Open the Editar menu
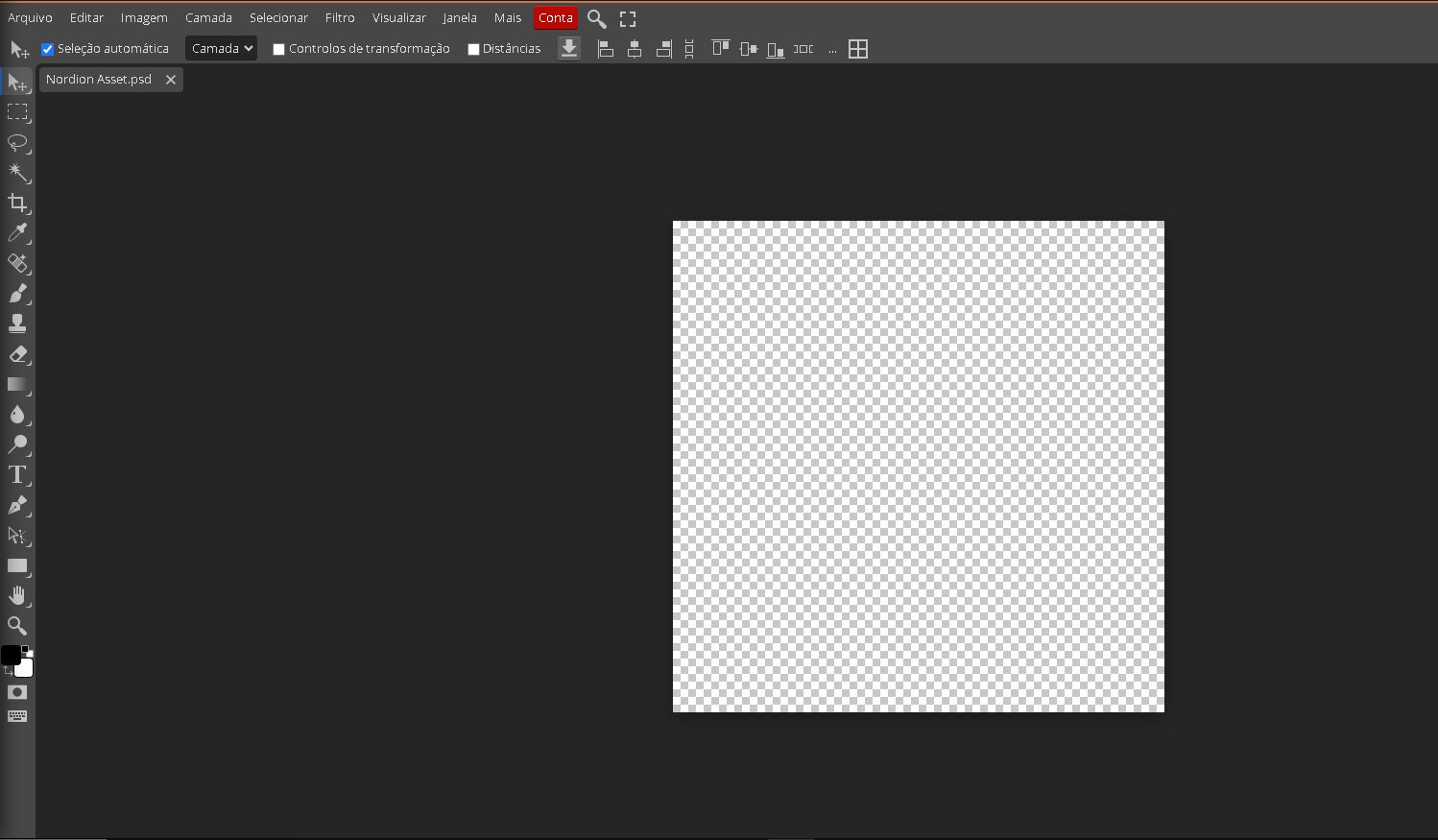 86,18
